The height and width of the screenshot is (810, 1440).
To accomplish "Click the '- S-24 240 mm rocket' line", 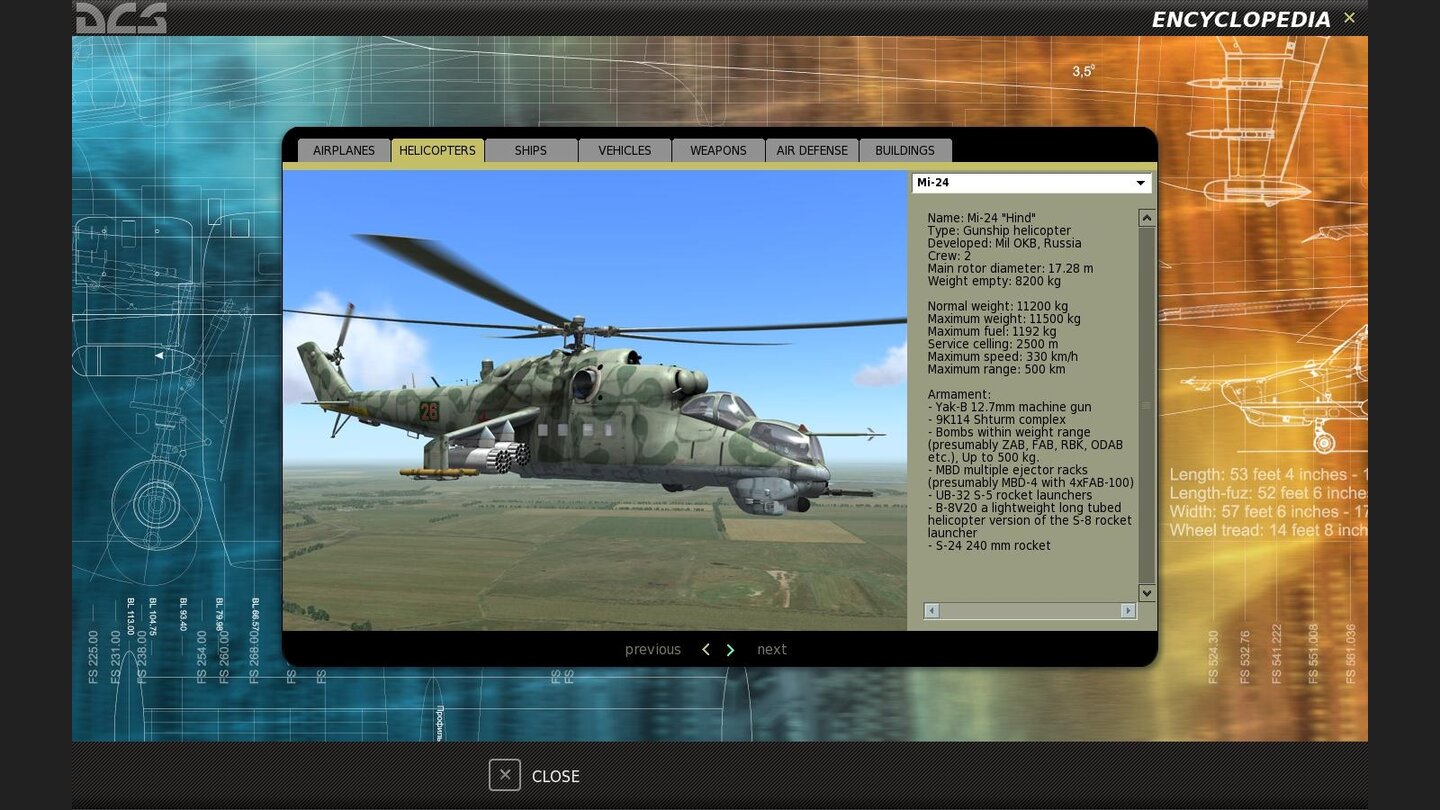I will click(x=989, y=546).
